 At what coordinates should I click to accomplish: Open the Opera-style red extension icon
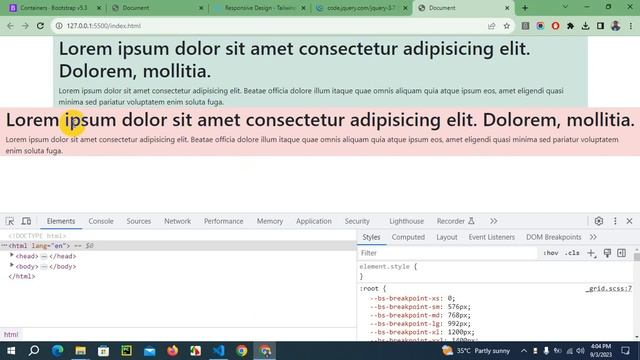pyautogui.click(x=555, y=26)
